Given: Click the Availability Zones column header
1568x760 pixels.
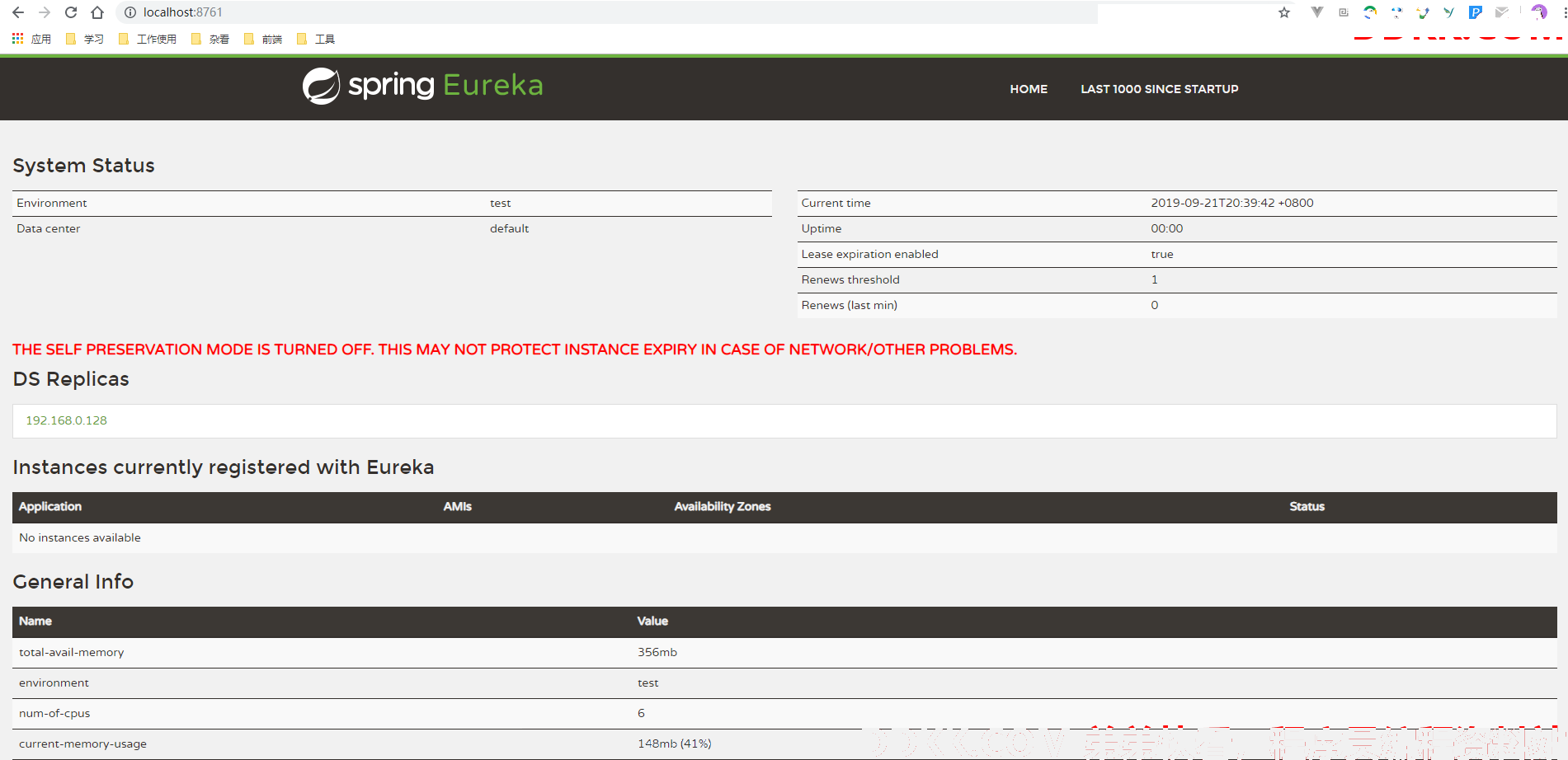Looking at the screenshot, I should (x=723, y=506).
